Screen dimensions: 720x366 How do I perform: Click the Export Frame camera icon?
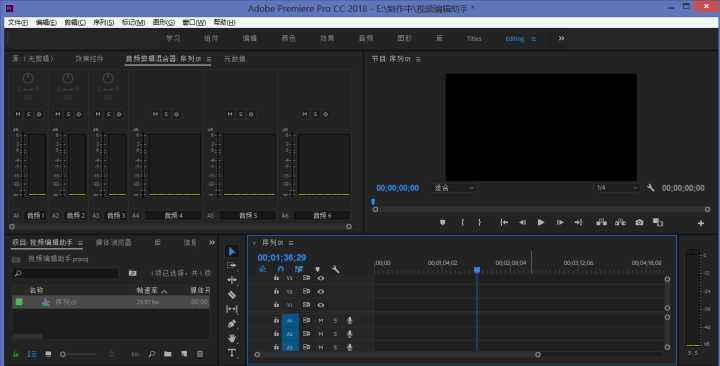[639, 222]
